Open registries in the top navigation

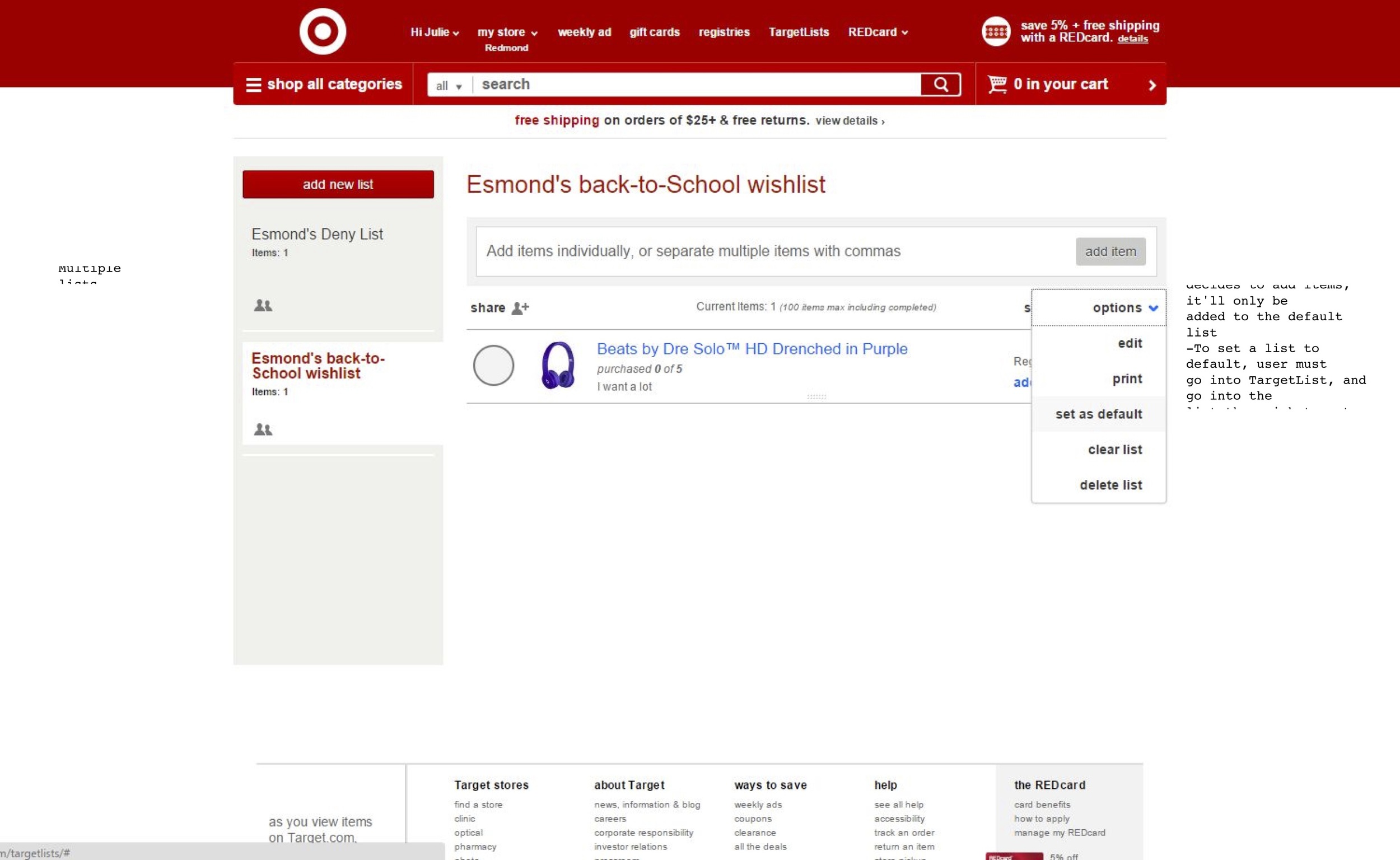(724, 32)
